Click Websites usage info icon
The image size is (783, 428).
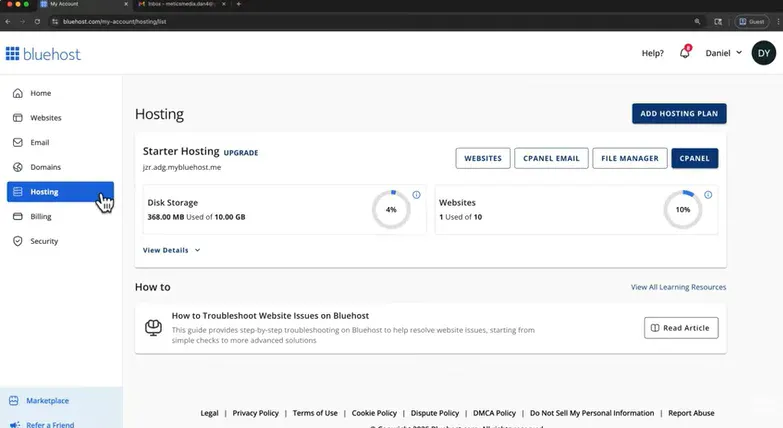coord(708,195)
